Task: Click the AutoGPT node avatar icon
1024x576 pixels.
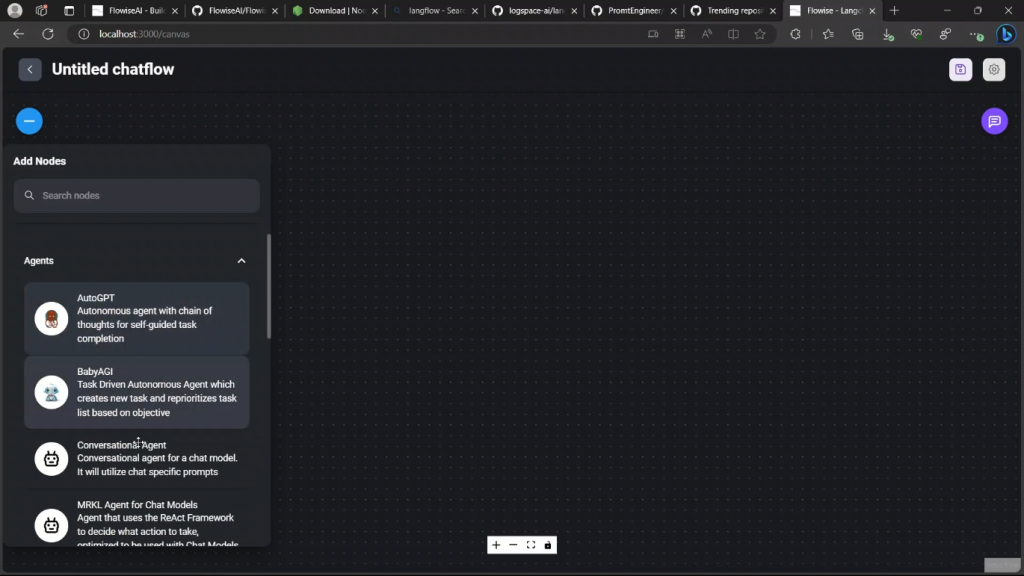Action: coord(51,319)
